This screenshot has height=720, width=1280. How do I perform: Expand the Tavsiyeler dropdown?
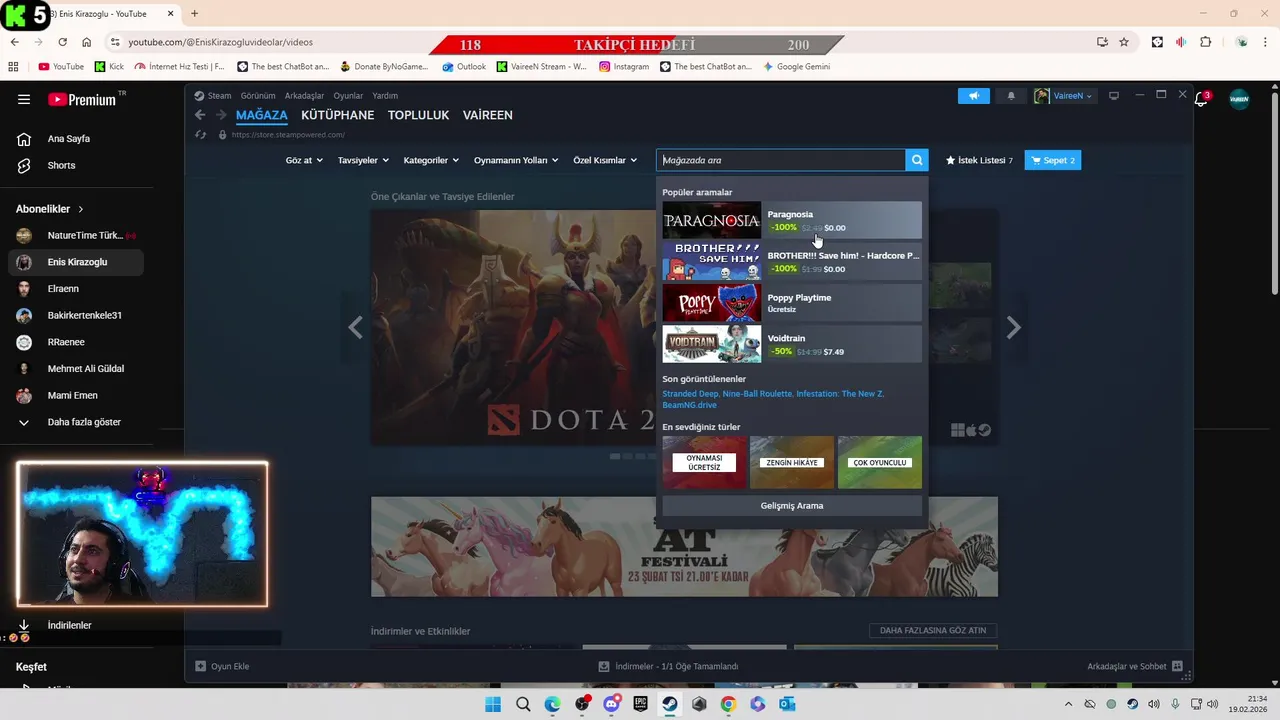click(363, 160)
